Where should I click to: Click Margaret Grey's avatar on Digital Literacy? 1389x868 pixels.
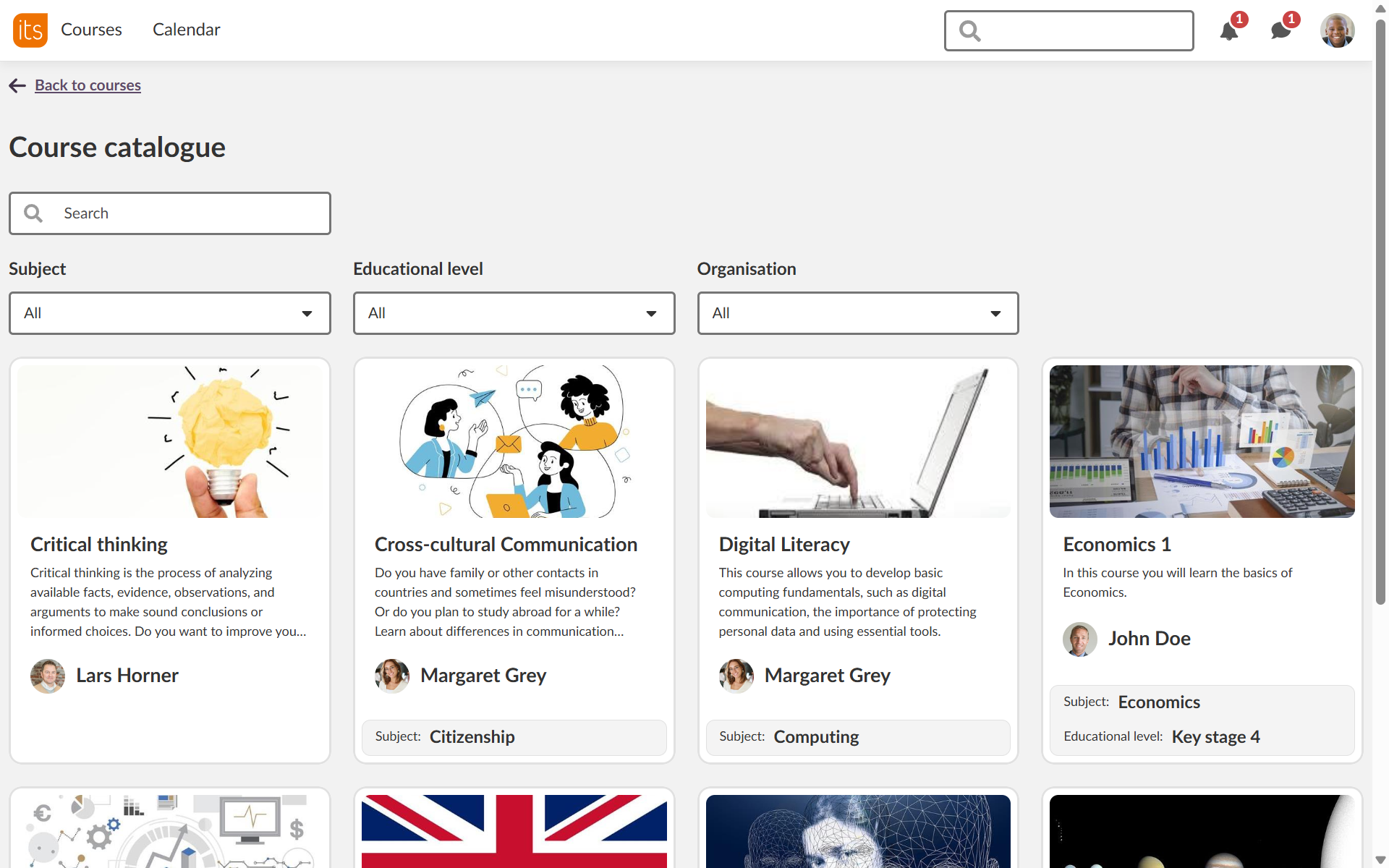point(736,676)
